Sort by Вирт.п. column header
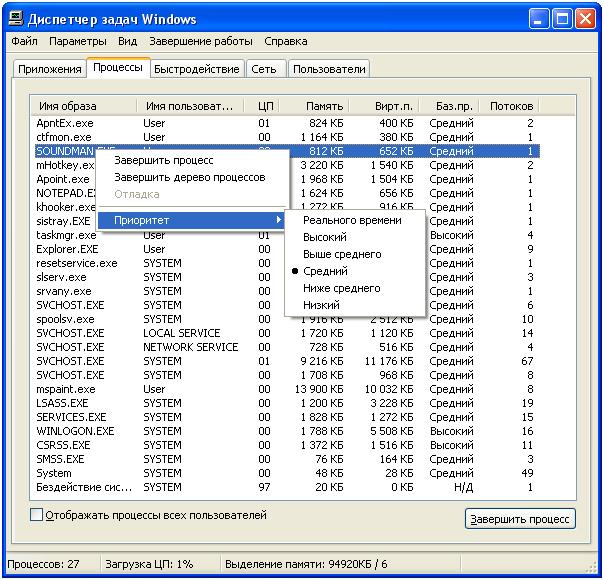The height and width of the screenshot is (580, 604). (x=384, y=106)
